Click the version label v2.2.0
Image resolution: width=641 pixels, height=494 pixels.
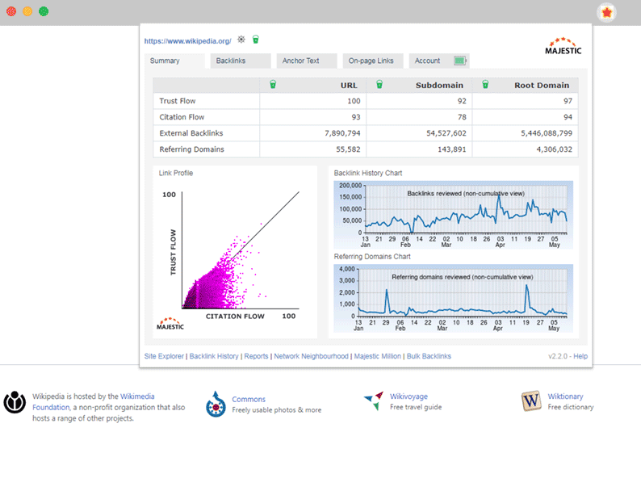558,356
